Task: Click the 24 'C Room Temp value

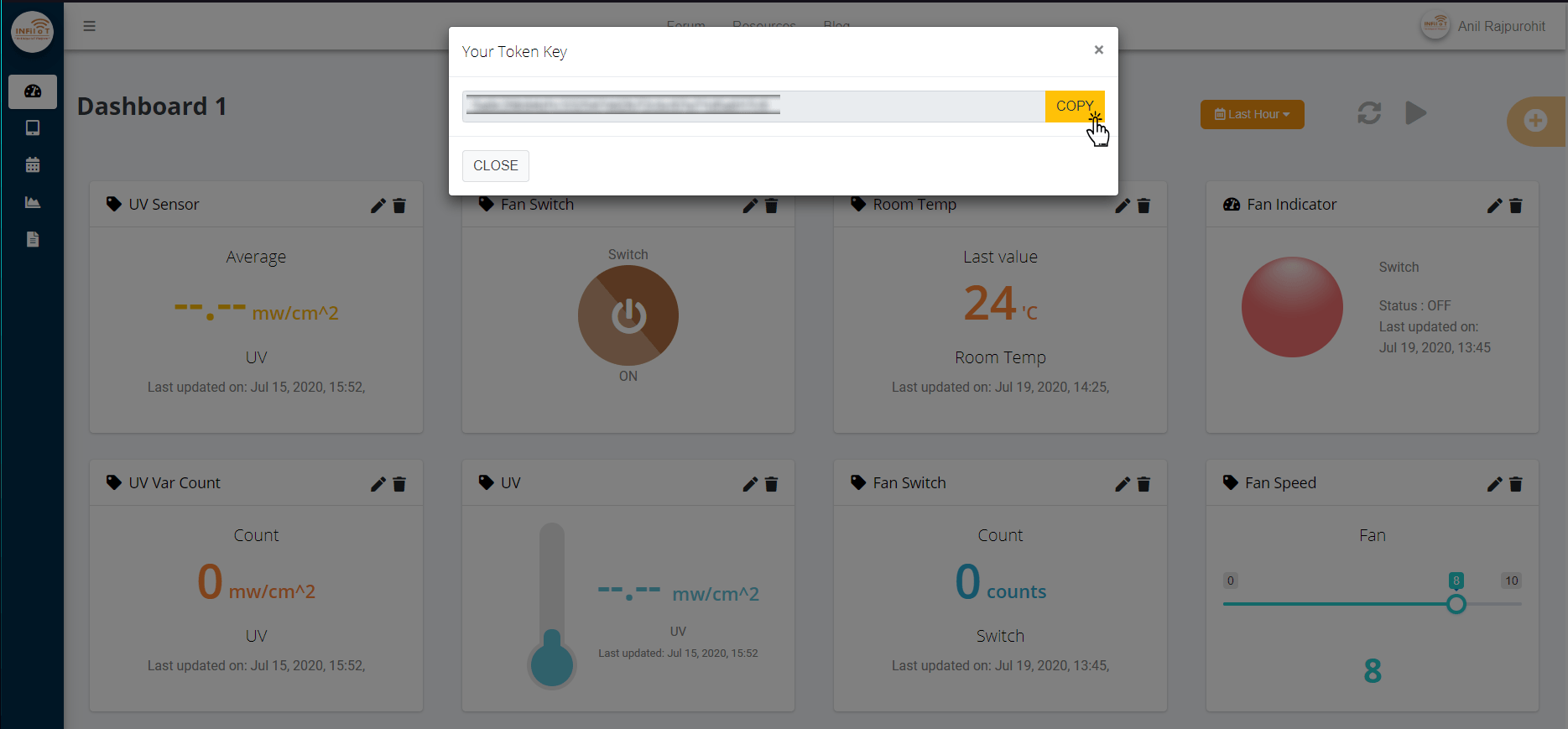Action: click(x=1000, y=304)
